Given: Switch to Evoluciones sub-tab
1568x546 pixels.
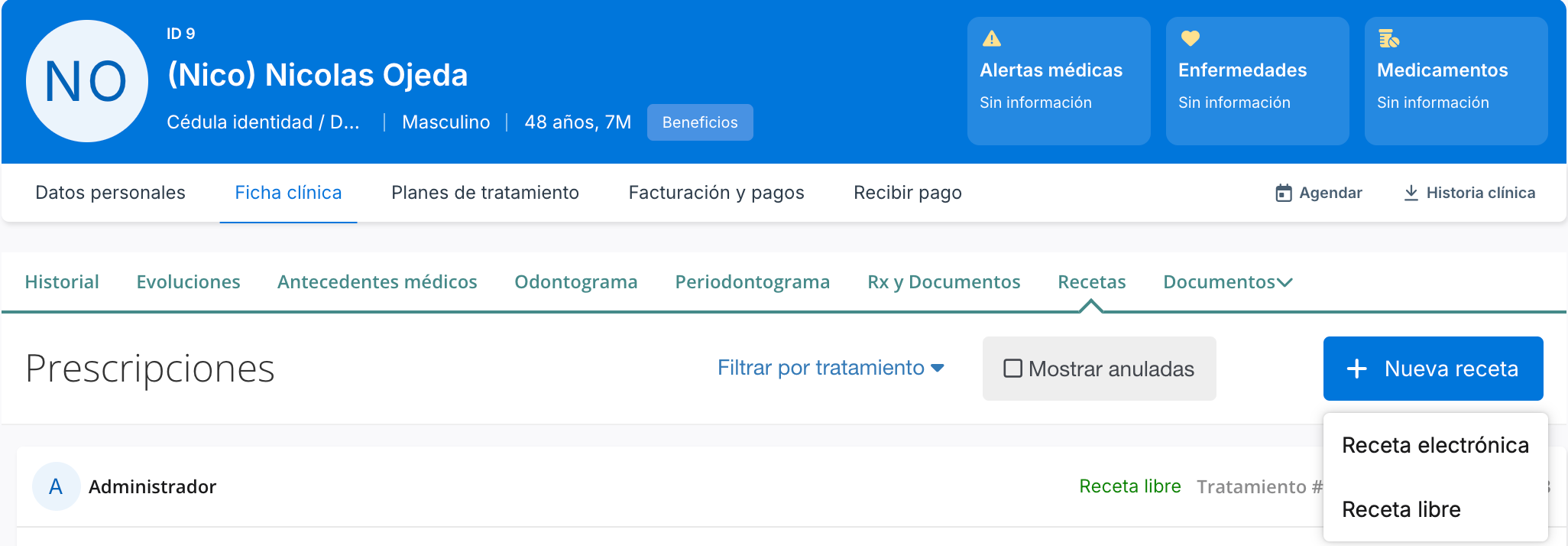Looking at the screenshot, I should (x=188, y=282).
